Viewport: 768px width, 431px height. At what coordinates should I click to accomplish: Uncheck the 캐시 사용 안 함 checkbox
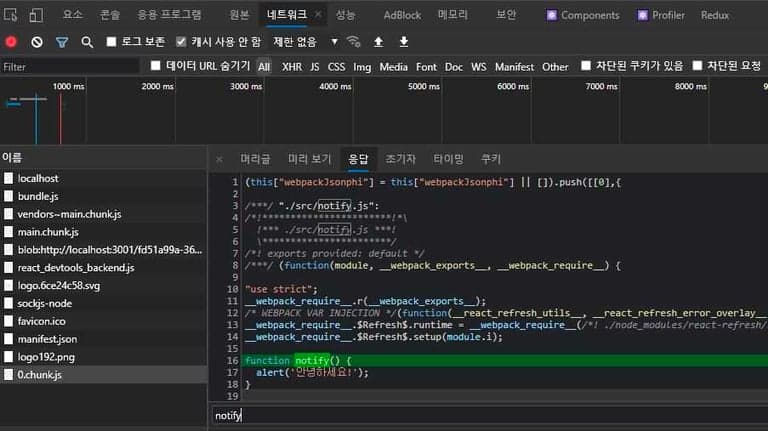(x=181, y=42)
